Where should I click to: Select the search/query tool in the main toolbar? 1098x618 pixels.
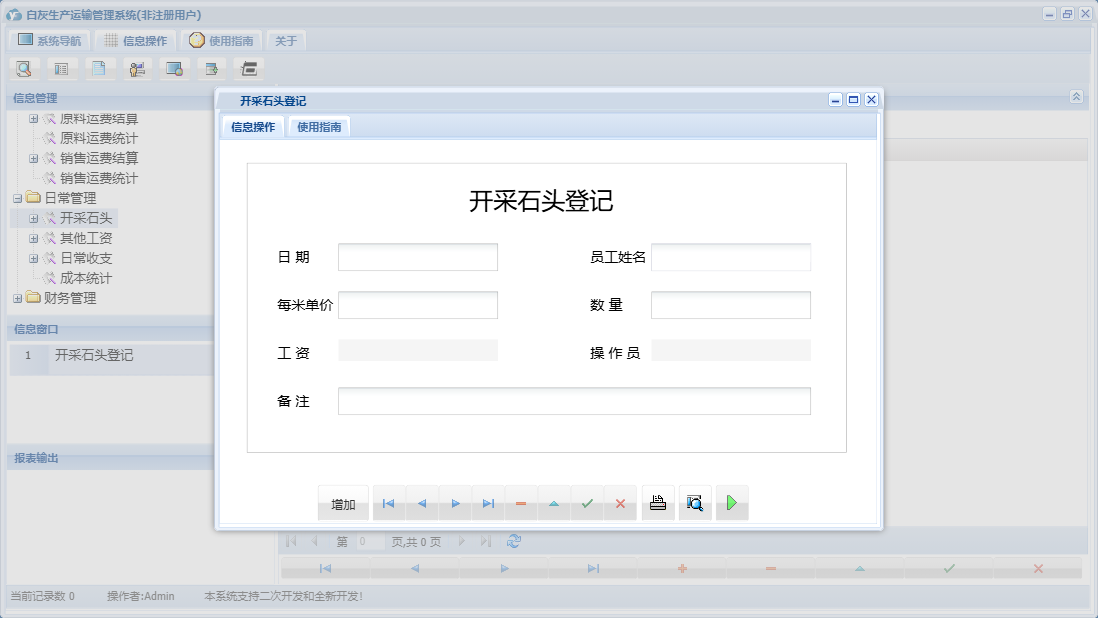coord(24,68)
